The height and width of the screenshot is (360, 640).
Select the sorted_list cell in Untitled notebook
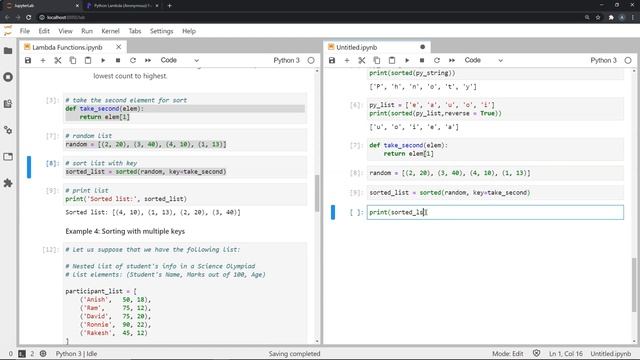tap(495, 193)
